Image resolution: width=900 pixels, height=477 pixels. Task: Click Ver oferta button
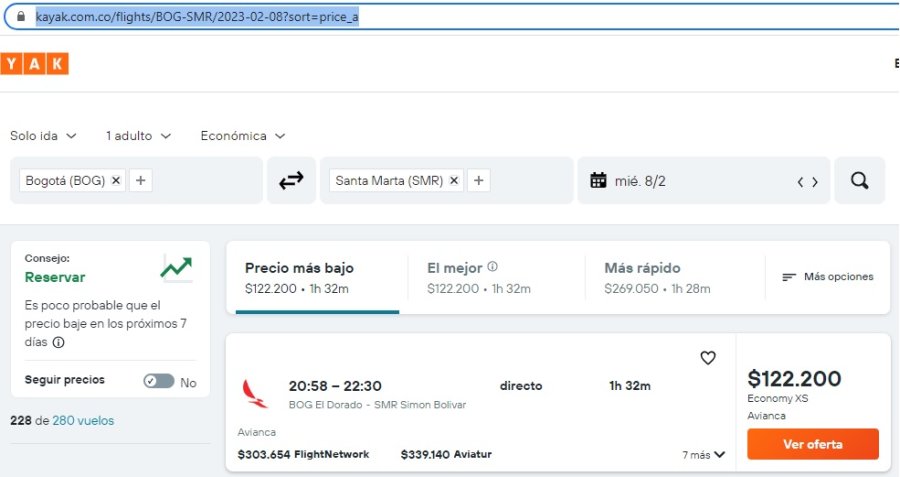click(x=813, y=444)
